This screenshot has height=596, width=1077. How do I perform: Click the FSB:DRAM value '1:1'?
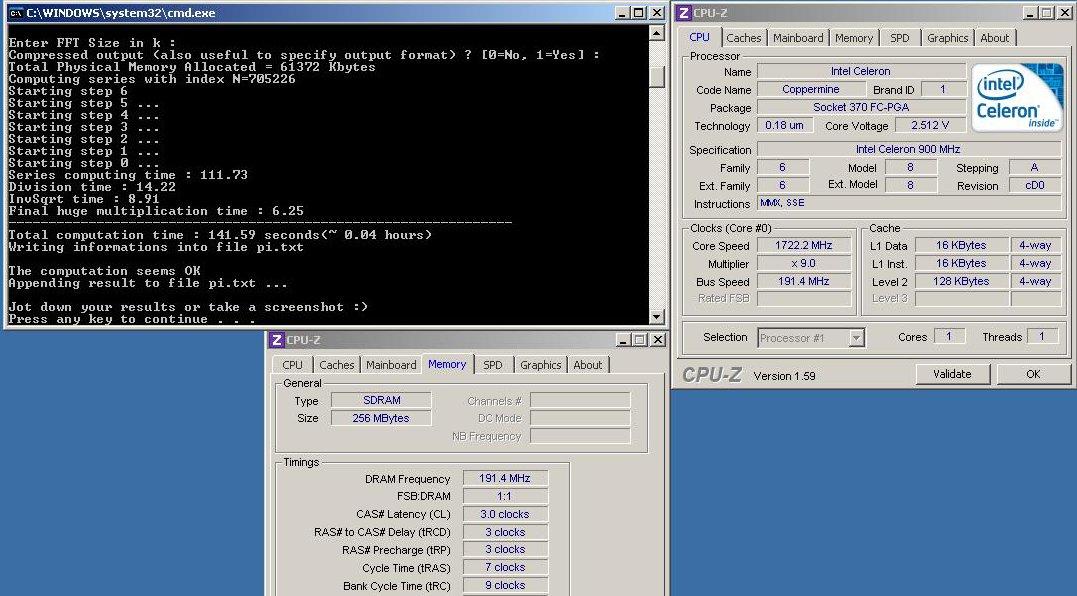[x=506, y=496]
